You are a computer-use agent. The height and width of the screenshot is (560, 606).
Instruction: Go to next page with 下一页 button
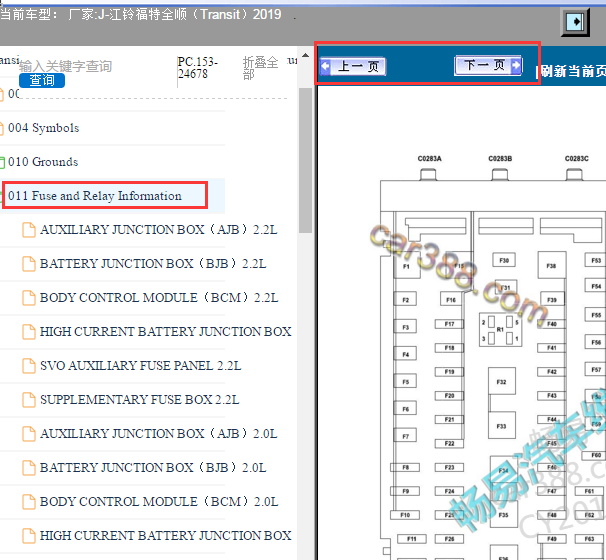pyautogui.click(x=489, y=65)
